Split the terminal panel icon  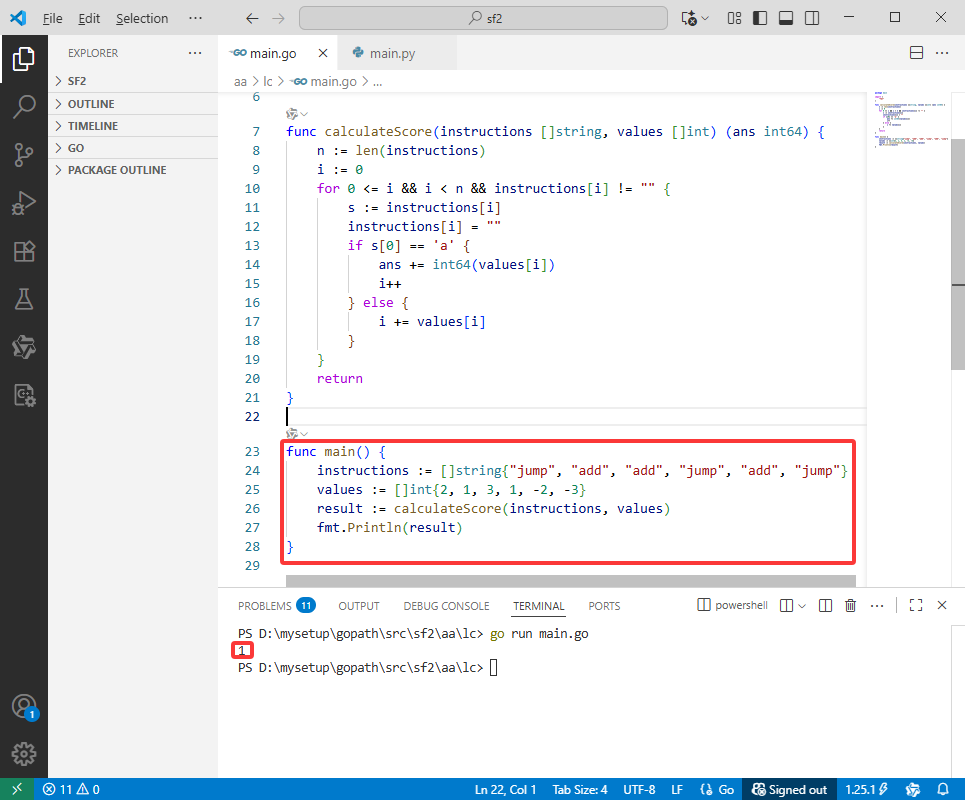(x=825, y=606)
